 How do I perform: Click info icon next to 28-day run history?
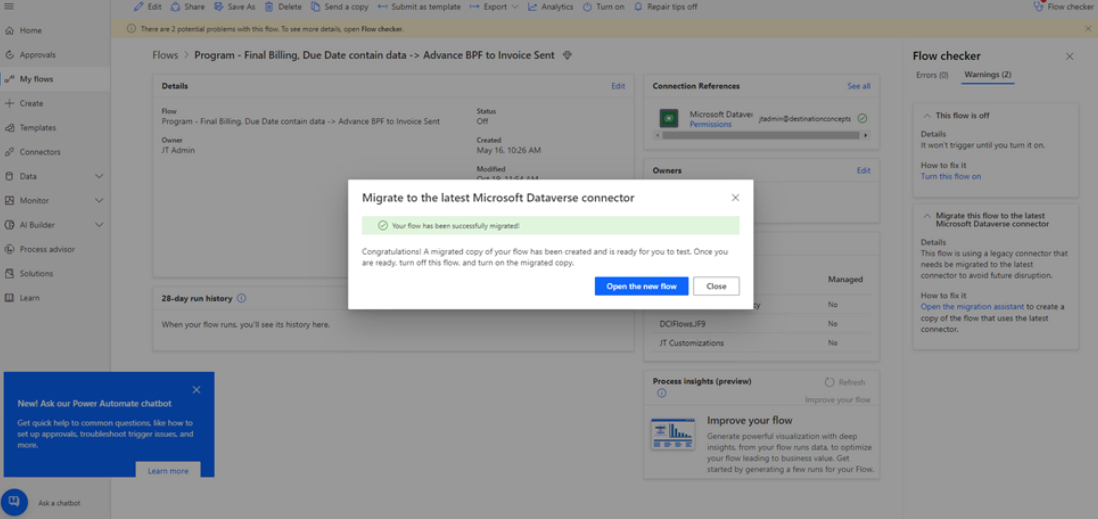click(242, 298)
